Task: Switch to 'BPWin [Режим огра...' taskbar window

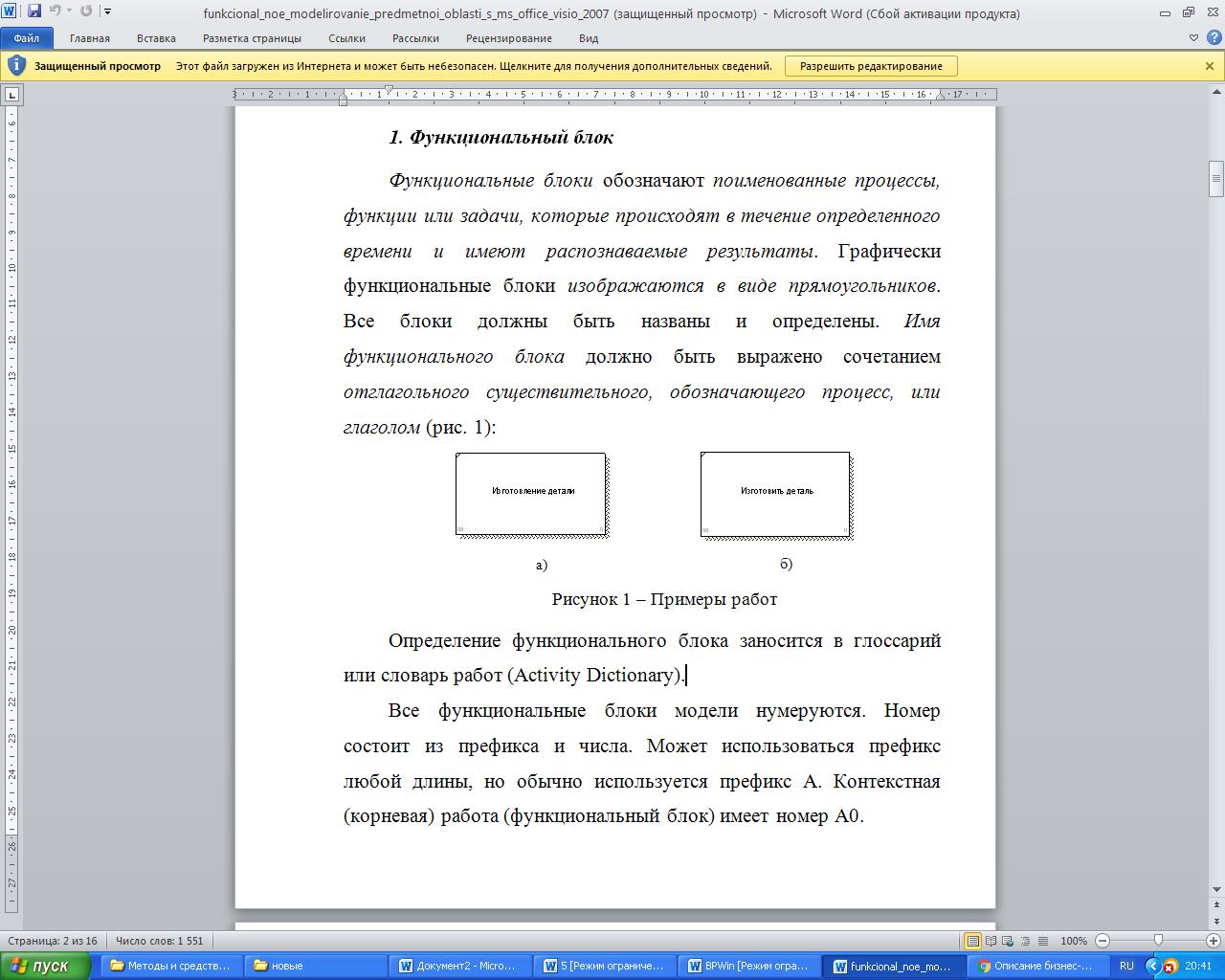Action: pyautogui.click(x=749, y=966)
